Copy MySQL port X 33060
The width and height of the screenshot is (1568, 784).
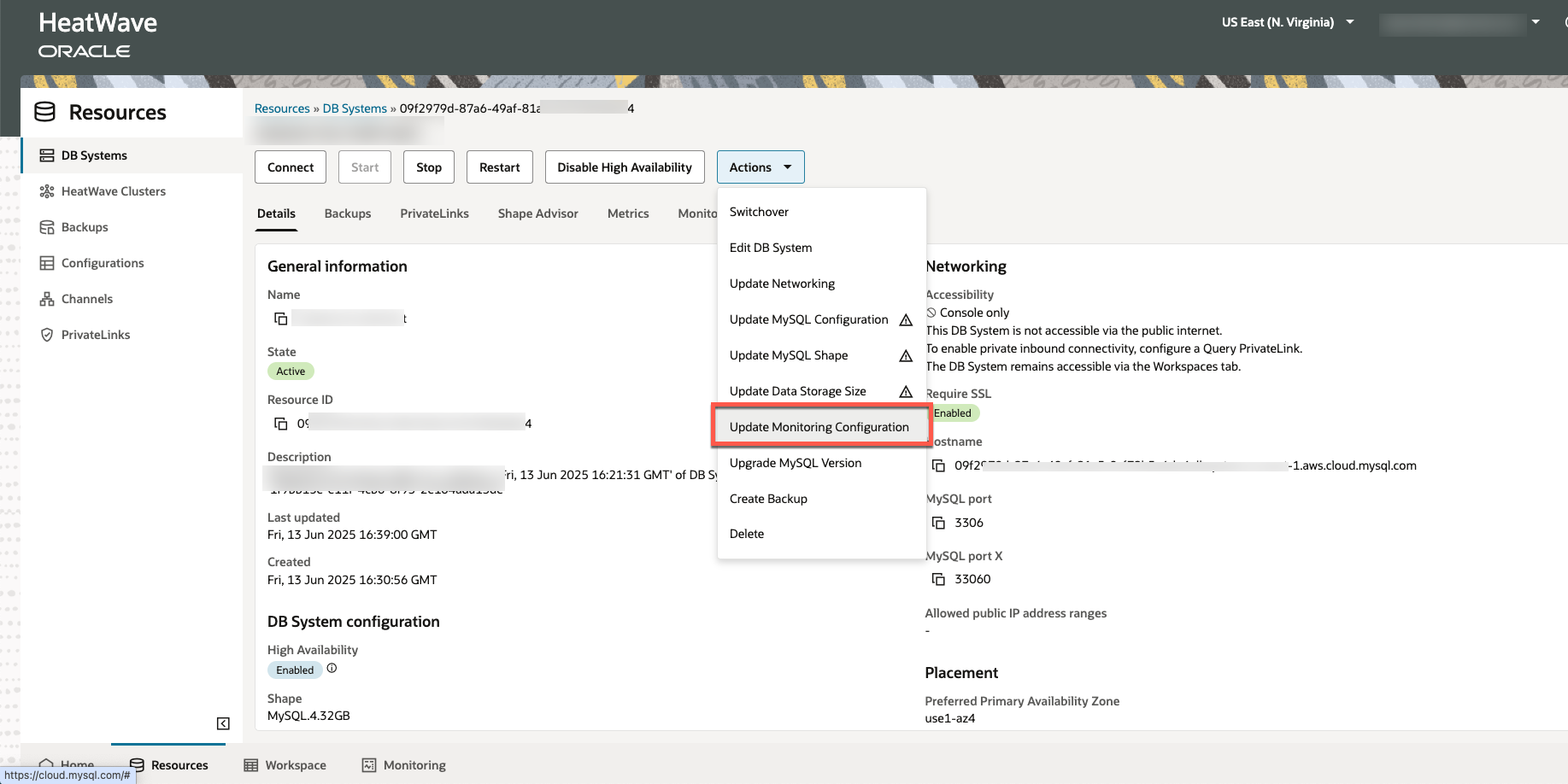(937, 579)
